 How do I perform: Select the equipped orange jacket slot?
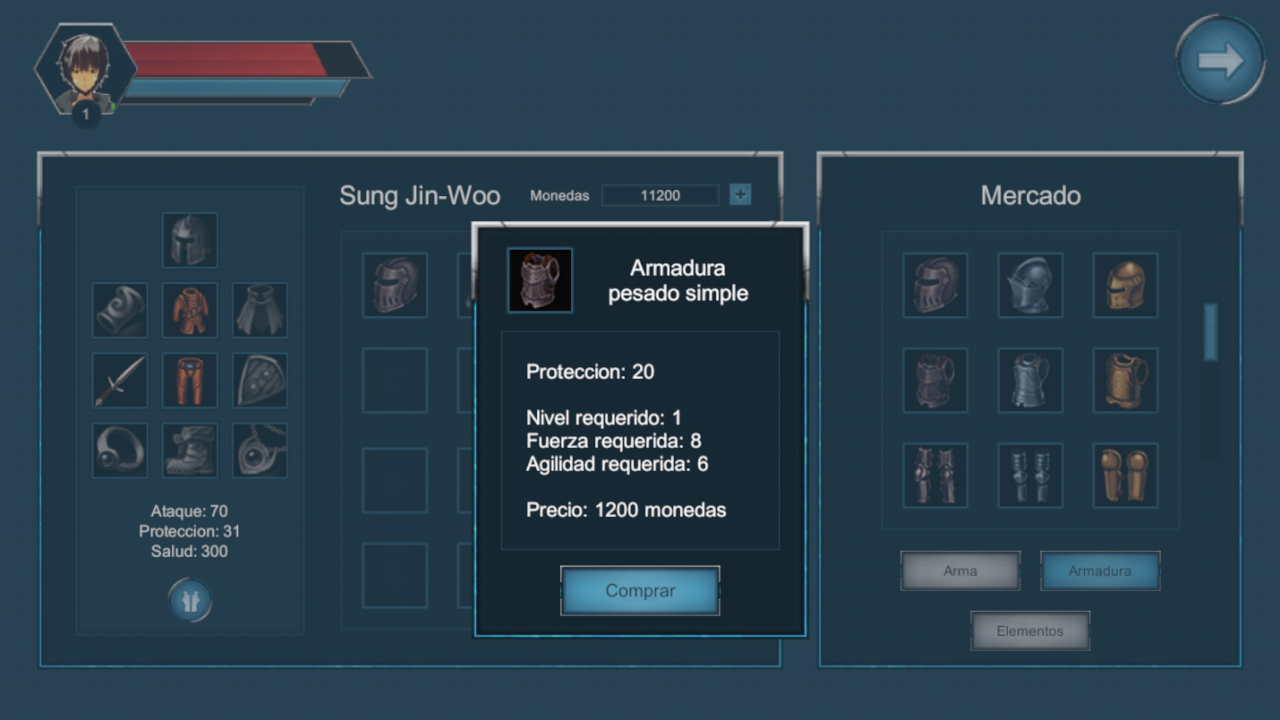(190, 310)
